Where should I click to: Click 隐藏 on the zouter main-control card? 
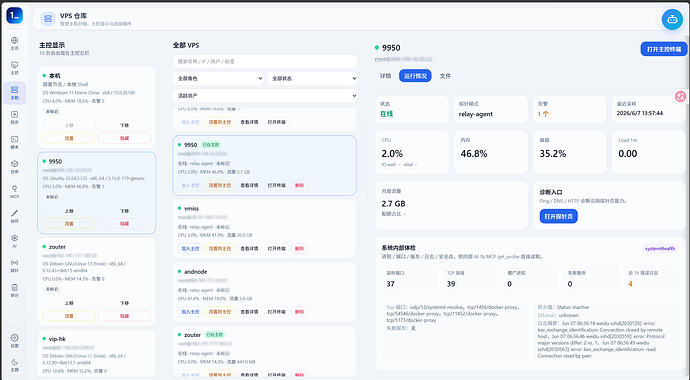125,316
